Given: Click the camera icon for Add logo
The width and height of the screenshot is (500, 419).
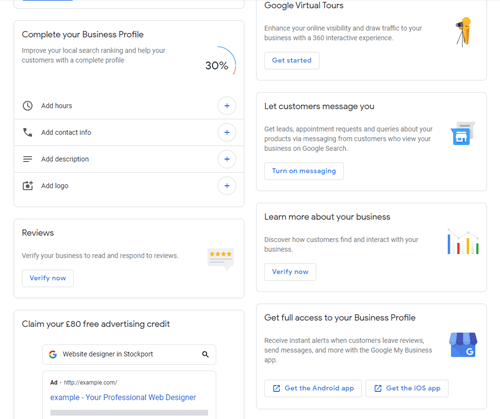Looking at the screenshot, I should tap(28, 186).
